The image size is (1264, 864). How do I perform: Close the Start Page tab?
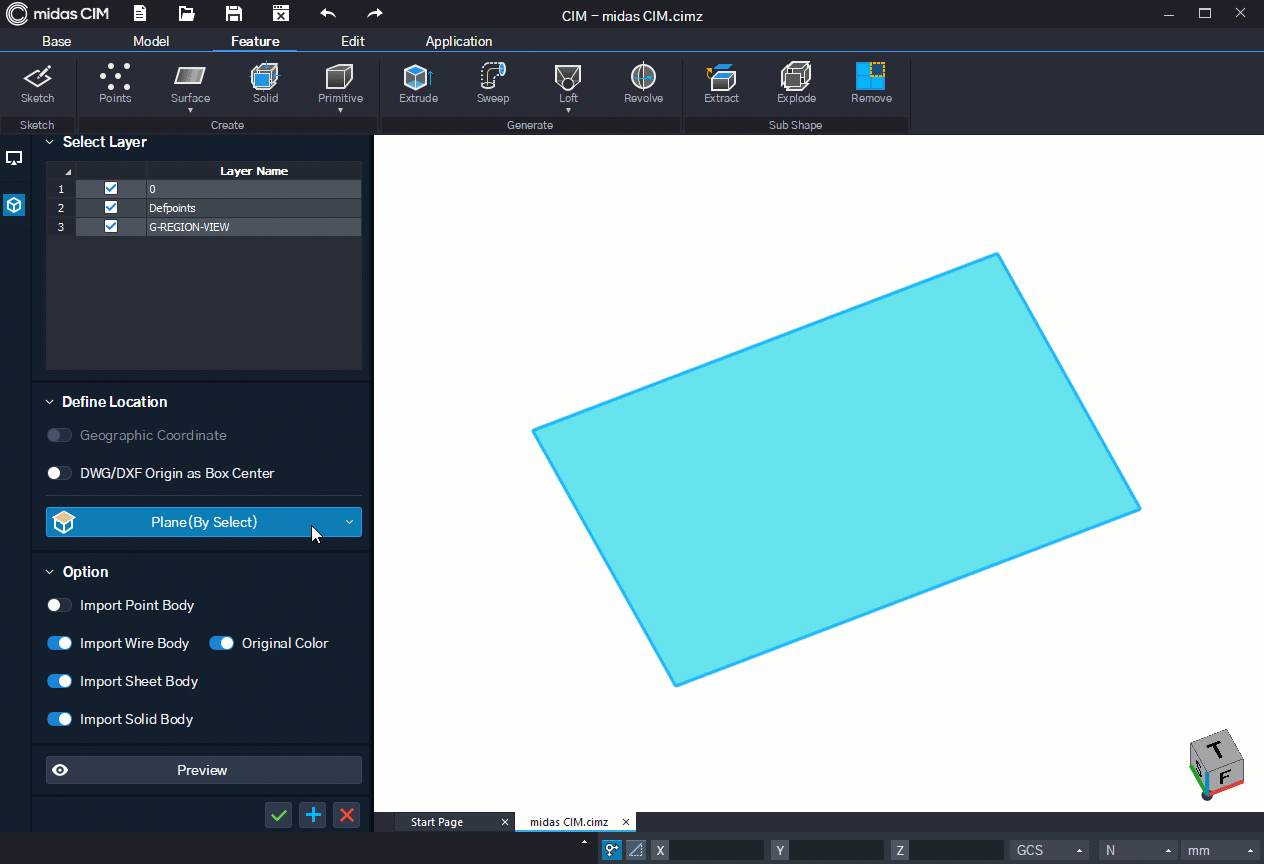pos(505,822)
